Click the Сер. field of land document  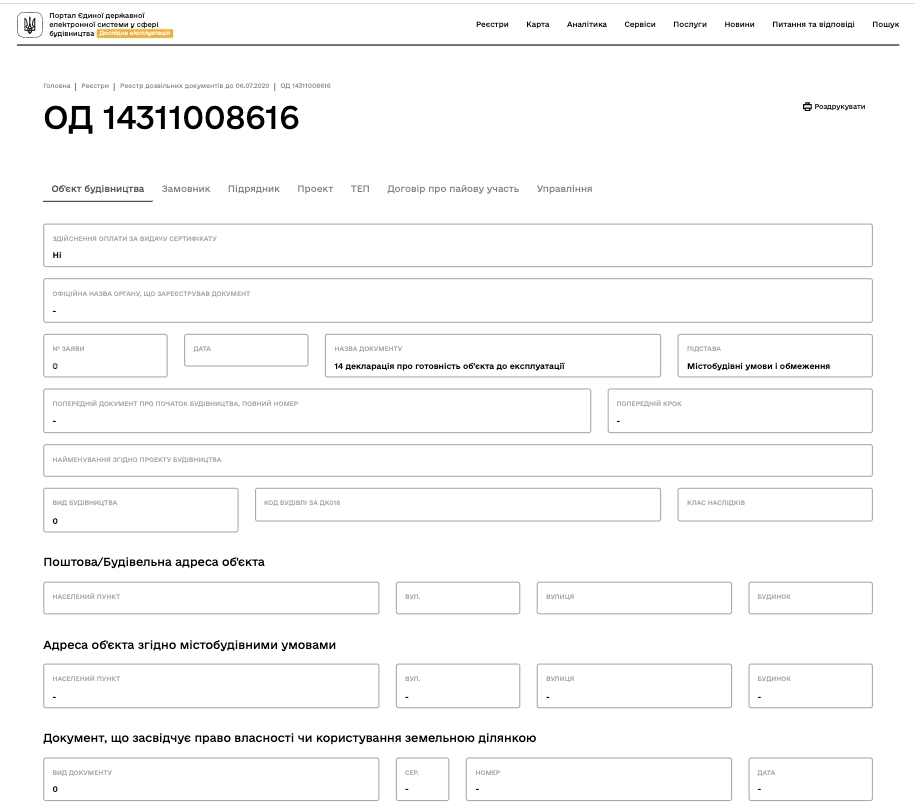[x=422, y=779]
